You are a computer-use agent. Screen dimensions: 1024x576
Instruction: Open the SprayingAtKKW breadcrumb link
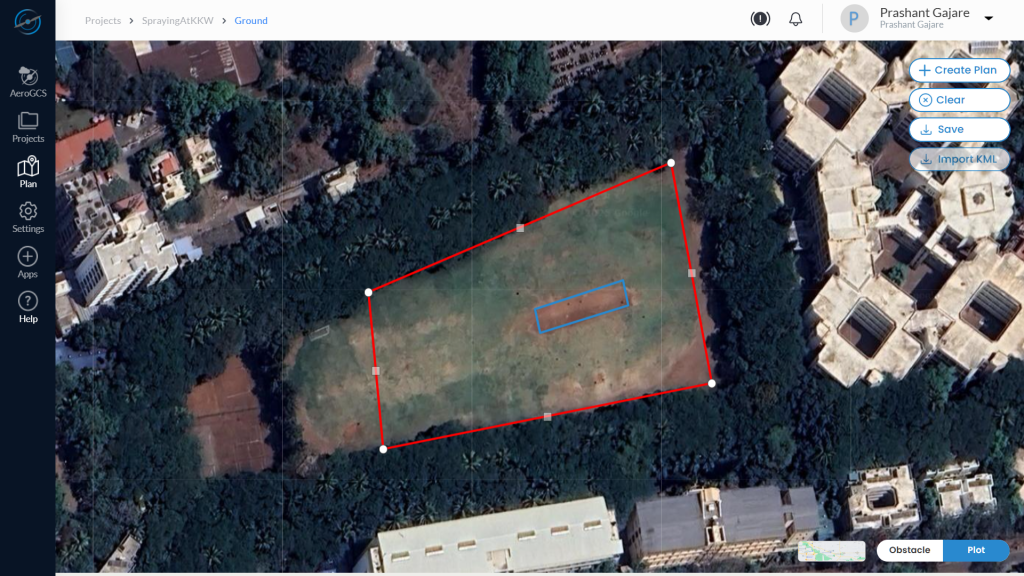coord(178,20)
